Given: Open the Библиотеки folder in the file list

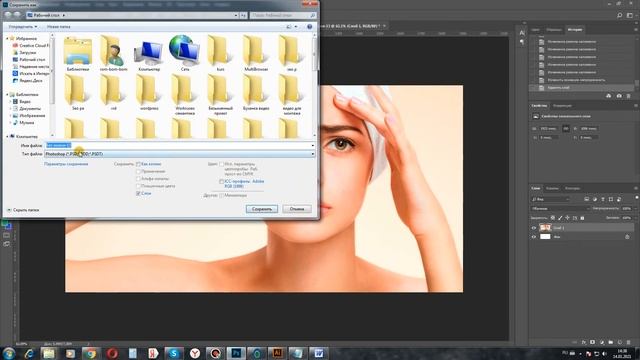Looking at the screenshot, I should pos(78,53).
